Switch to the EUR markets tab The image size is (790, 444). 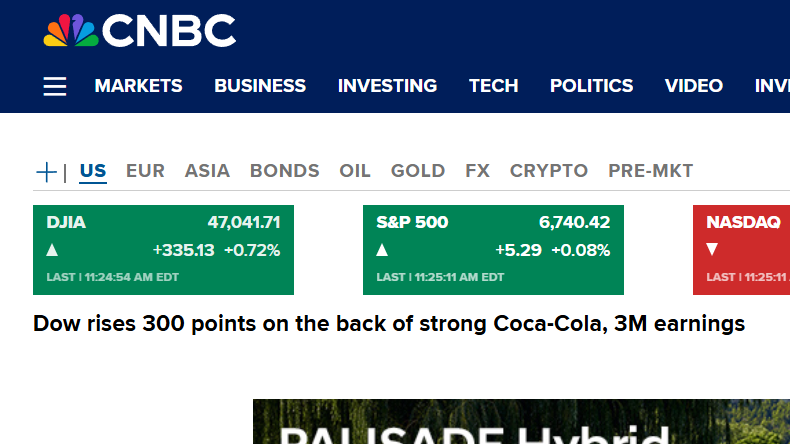pyautogui.click(x=145, y=171)
